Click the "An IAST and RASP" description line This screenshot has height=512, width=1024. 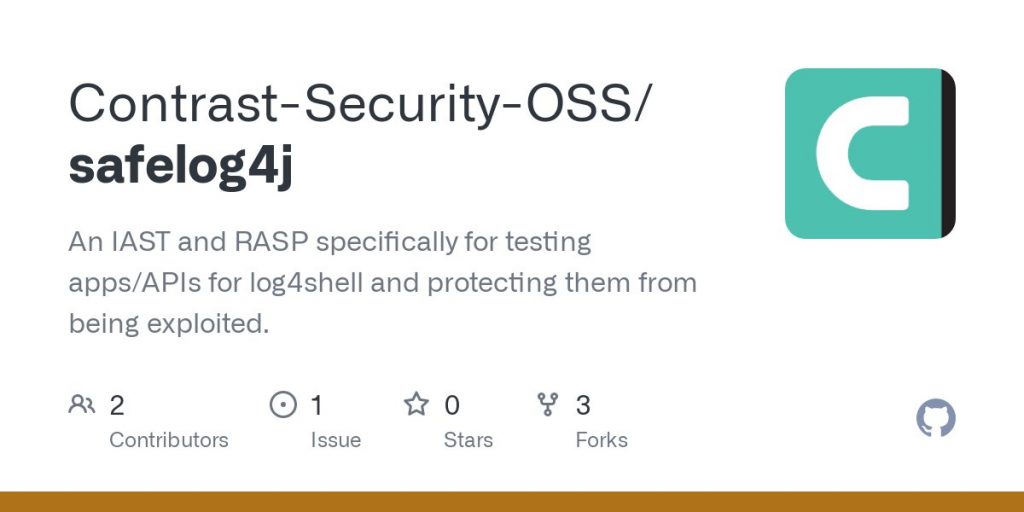pyautogui.click(x=330, y=242)
